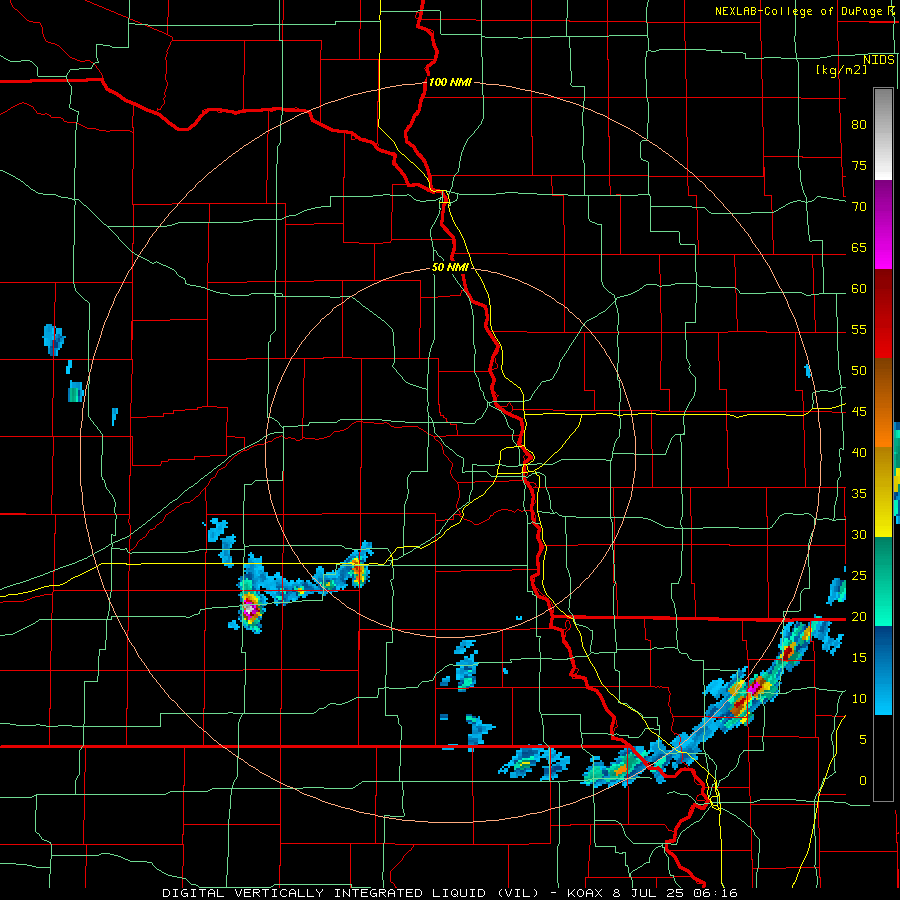Pick the purple segment of the VIL color bar
The height and width of the screenshot is (900, 900).
coord(883,201)
